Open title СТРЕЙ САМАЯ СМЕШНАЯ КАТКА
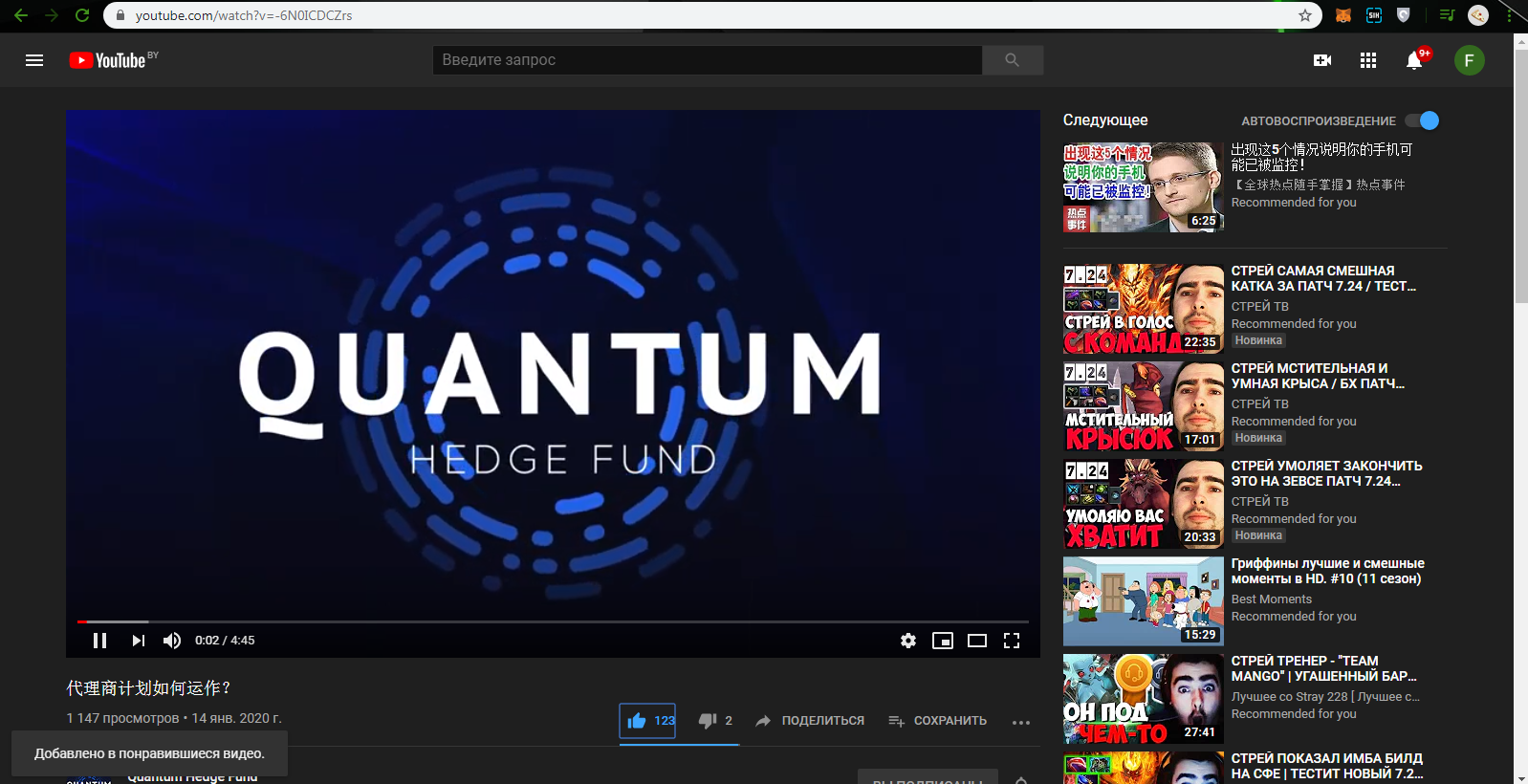 [x=1323, y=278]
